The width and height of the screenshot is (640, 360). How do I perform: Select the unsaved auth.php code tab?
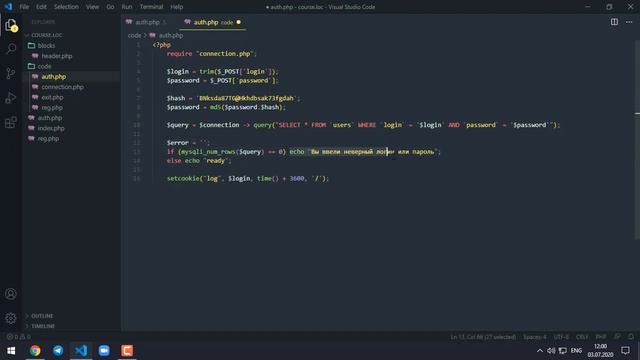coord(212,22)
